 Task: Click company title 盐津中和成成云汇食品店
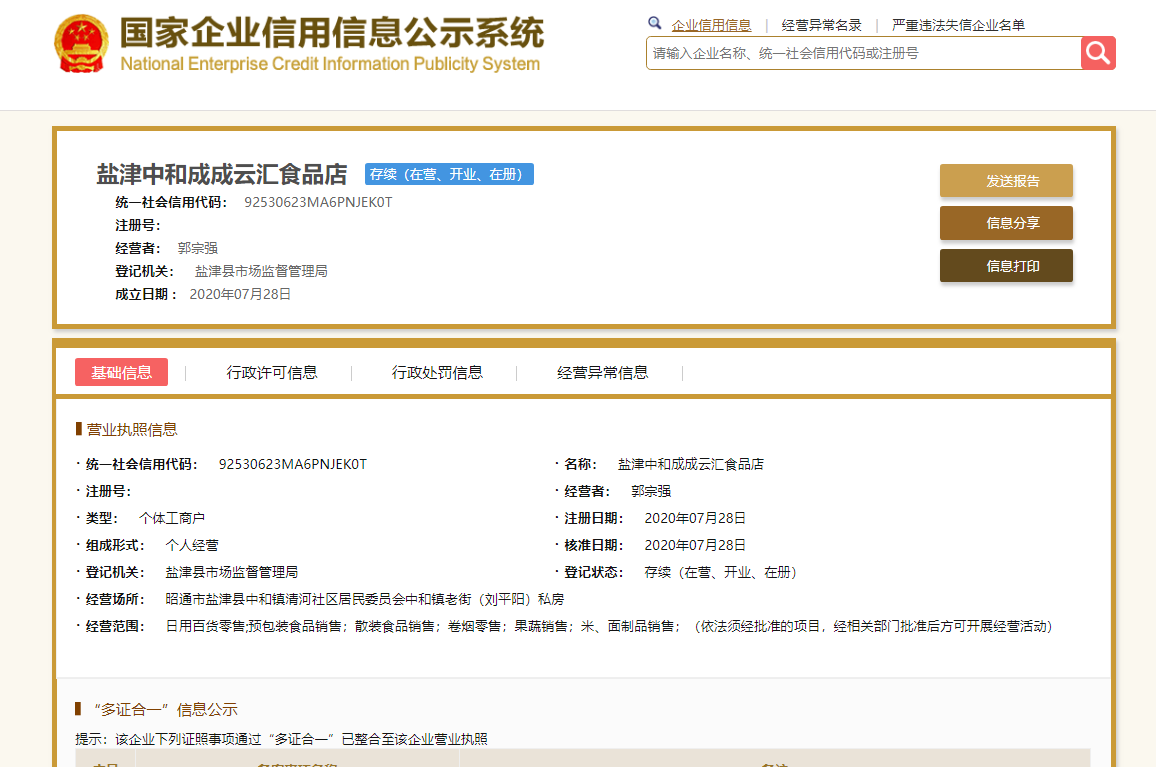pyautogui.click(x=222, y=175)
